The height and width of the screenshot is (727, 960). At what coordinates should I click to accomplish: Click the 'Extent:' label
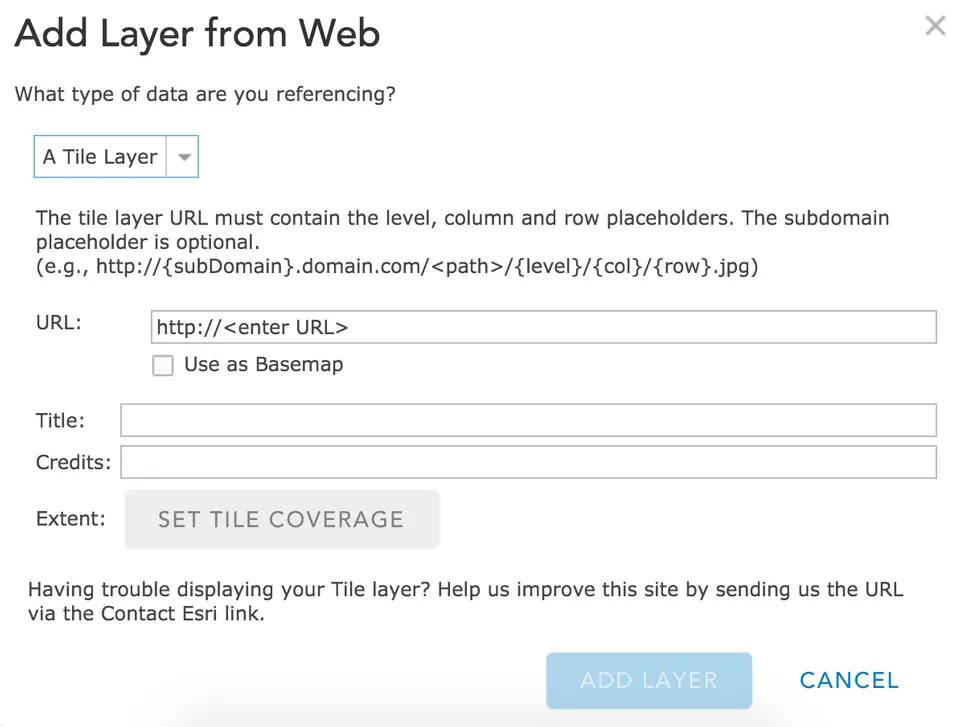coord(70,518)
